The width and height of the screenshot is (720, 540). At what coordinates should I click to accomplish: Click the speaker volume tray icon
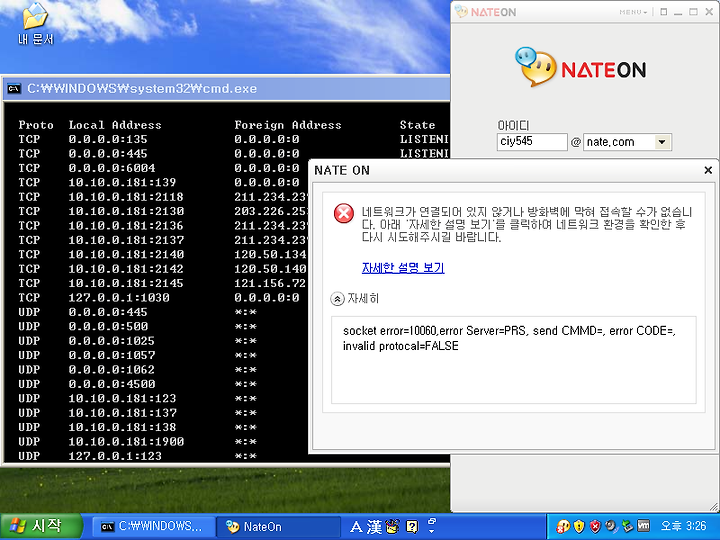611,526
